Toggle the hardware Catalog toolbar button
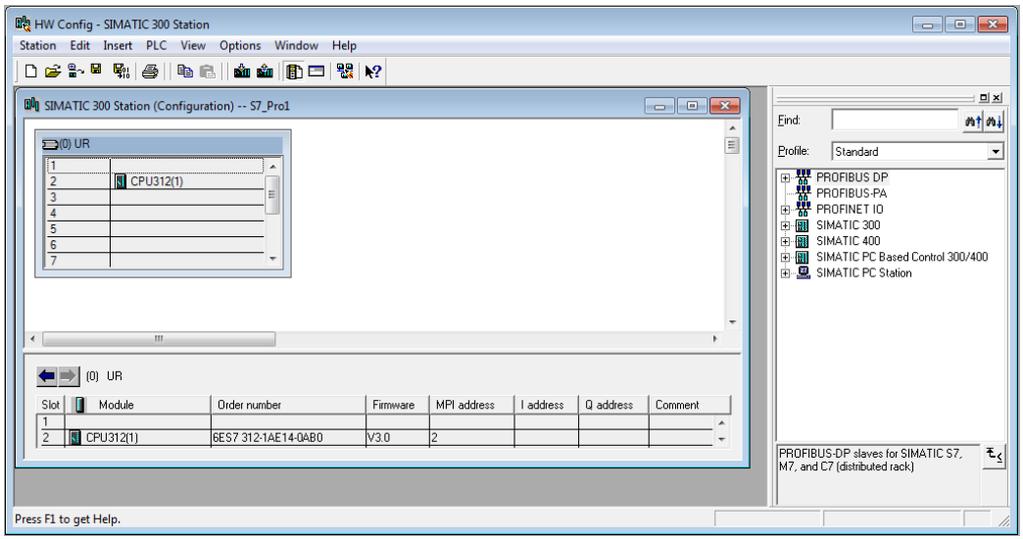 [294, 71]
